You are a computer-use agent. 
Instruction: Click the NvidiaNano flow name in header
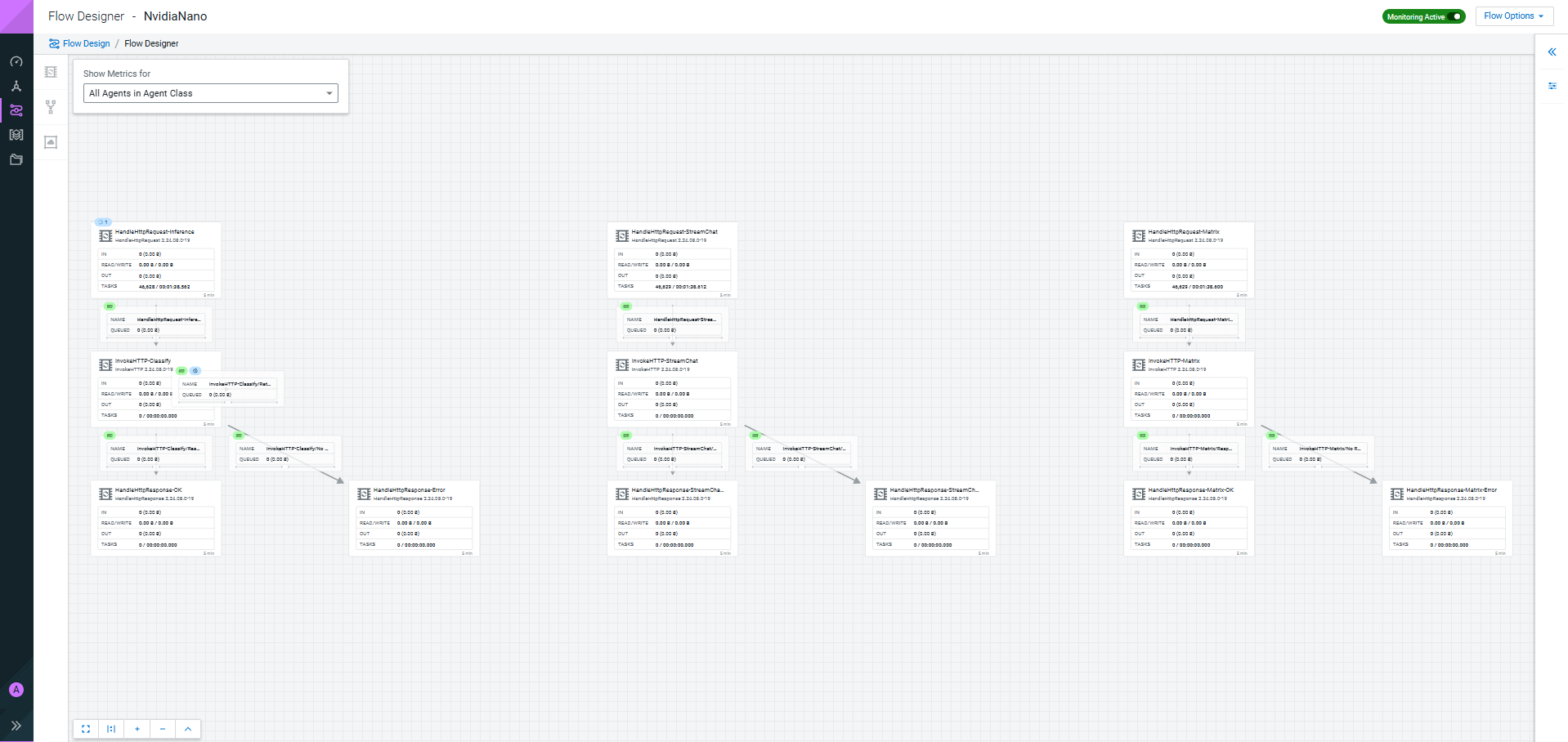pyautogui.click(x=175, y=16)
